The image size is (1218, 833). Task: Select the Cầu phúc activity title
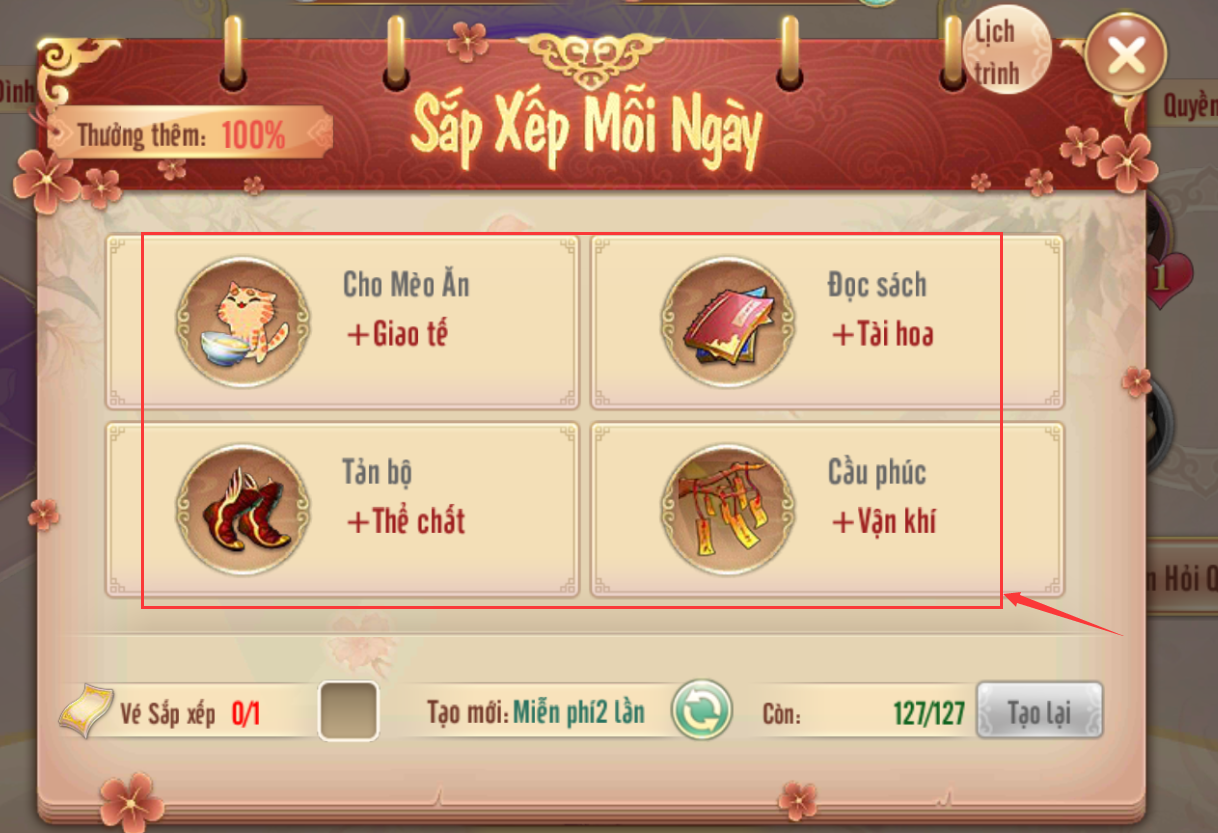point(877,471)
